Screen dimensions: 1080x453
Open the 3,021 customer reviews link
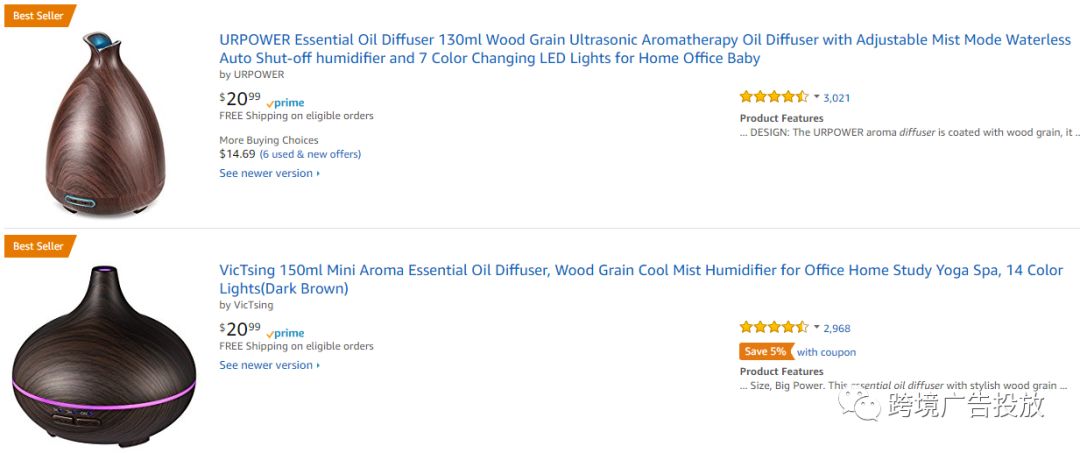(837, 98)
